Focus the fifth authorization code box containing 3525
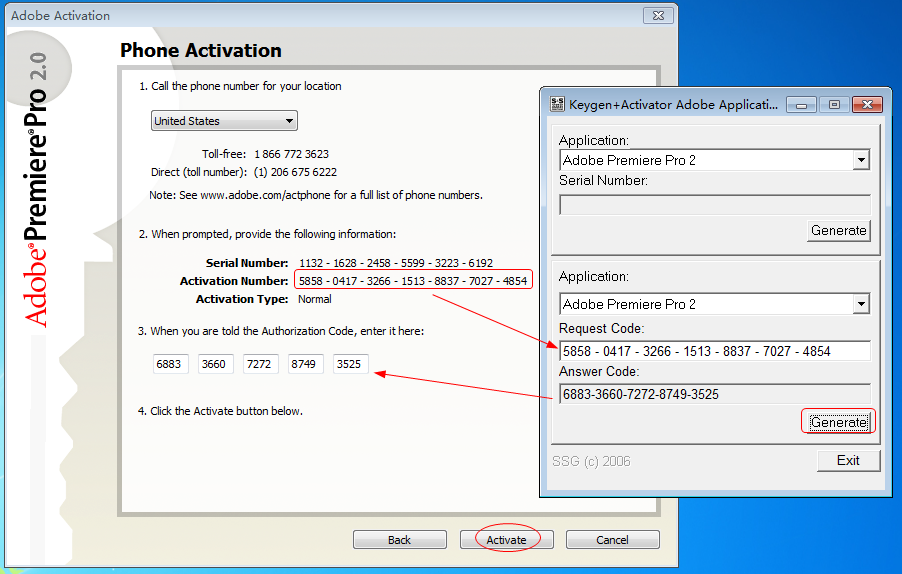Viewport: 902px width, 574px height. coord(351,364)
